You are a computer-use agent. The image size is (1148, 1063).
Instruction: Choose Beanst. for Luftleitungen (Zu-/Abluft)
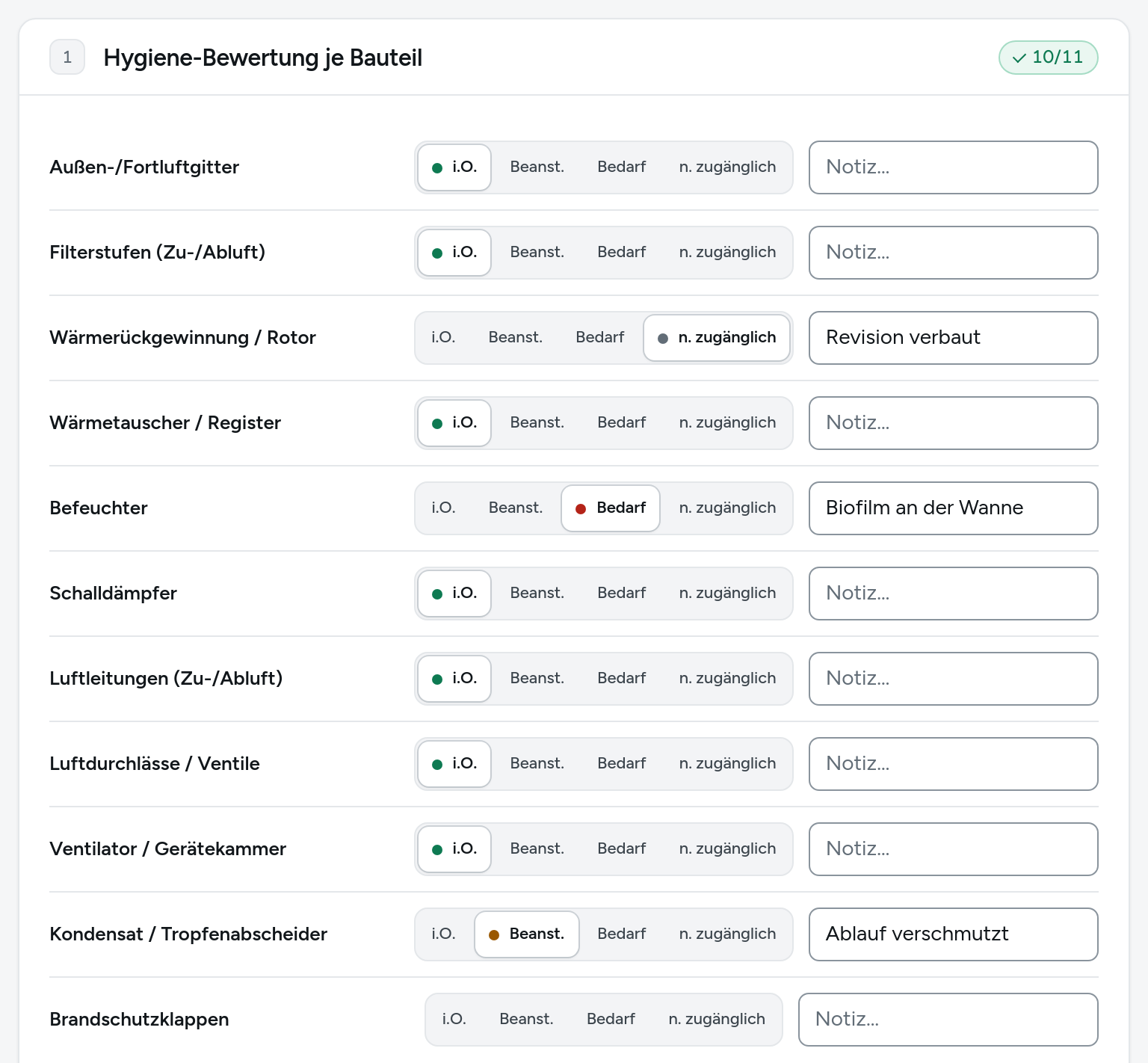pos(537,679)
